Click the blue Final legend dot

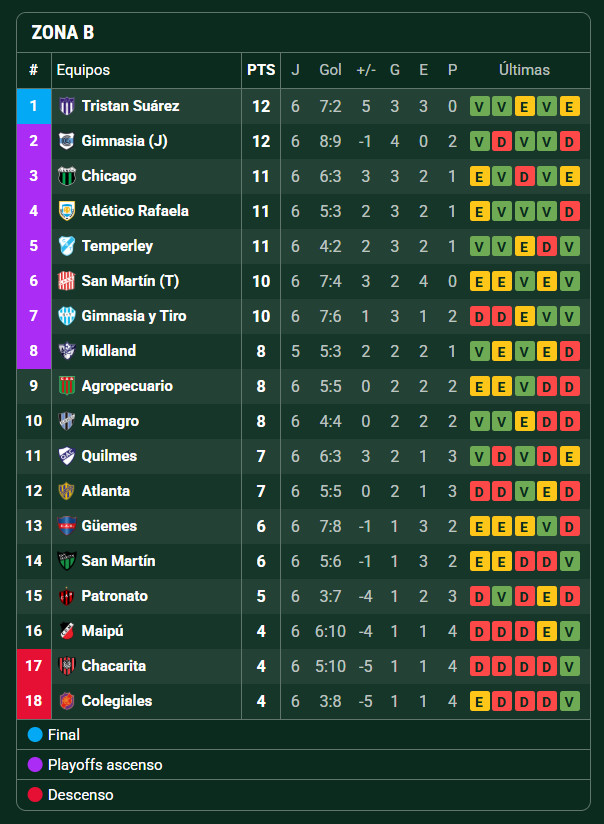[x=35, y=735]
